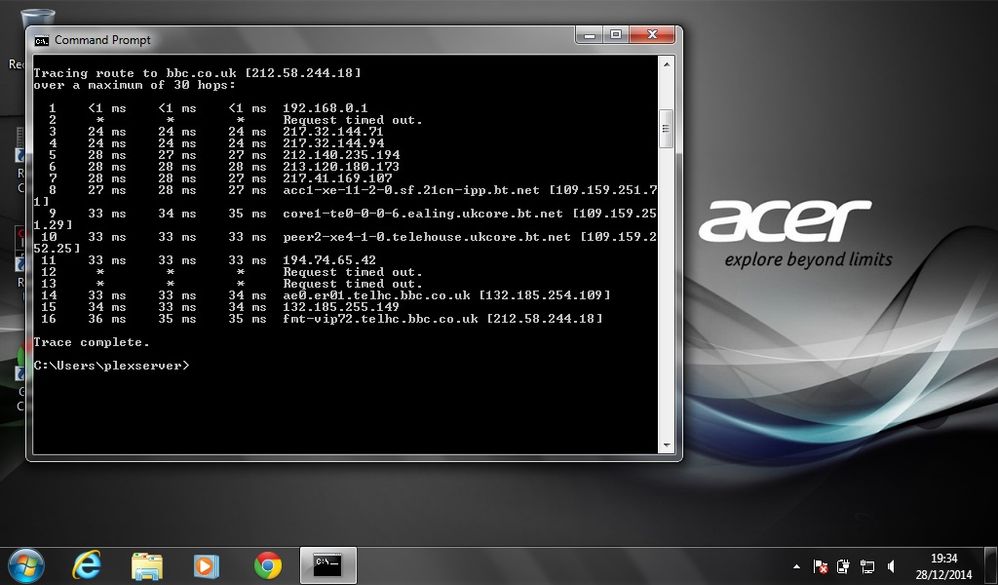Click the console vertical scrollbar thumb

pos(666,129)
